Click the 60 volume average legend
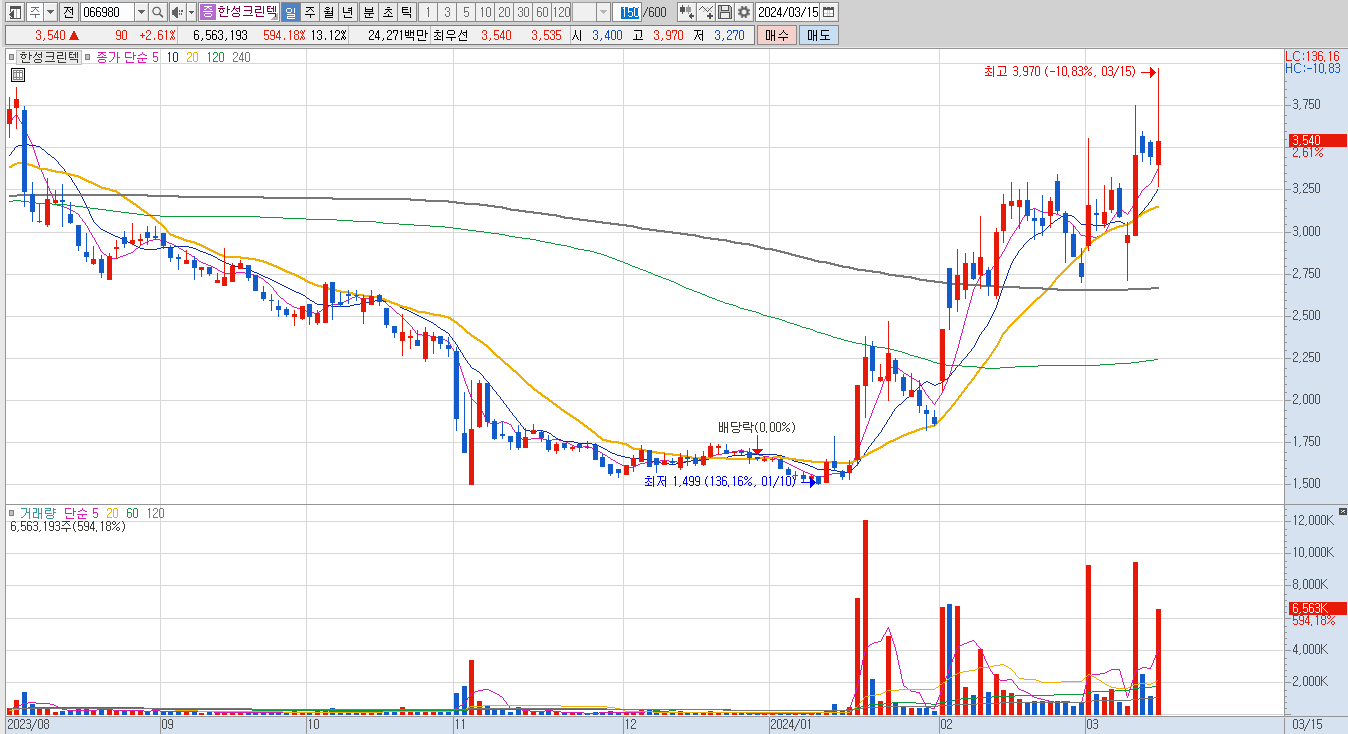The width and height of the screenshot is (1348, 734). point(132,513)
